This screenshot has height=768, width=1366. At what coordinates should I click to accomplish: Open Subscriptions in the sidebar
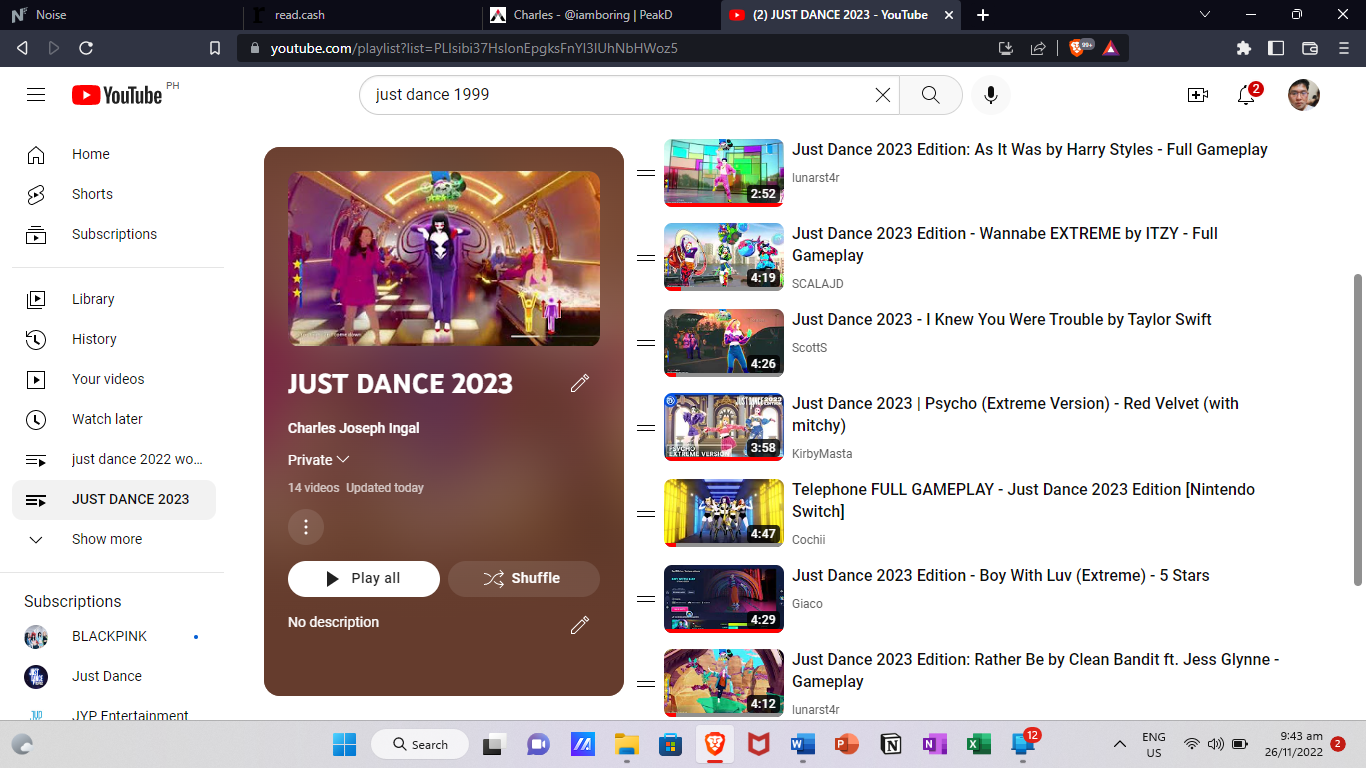click(x=114, y=234)
